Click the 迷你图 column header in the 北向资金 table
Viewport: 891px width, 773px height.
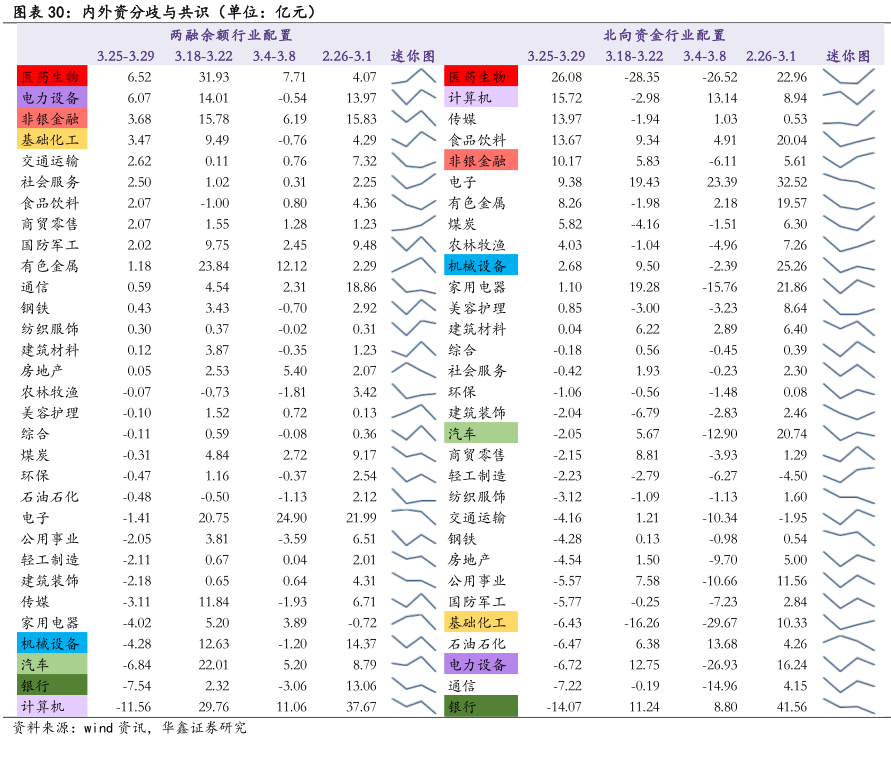pyautogui.click(x=848, y=56)
